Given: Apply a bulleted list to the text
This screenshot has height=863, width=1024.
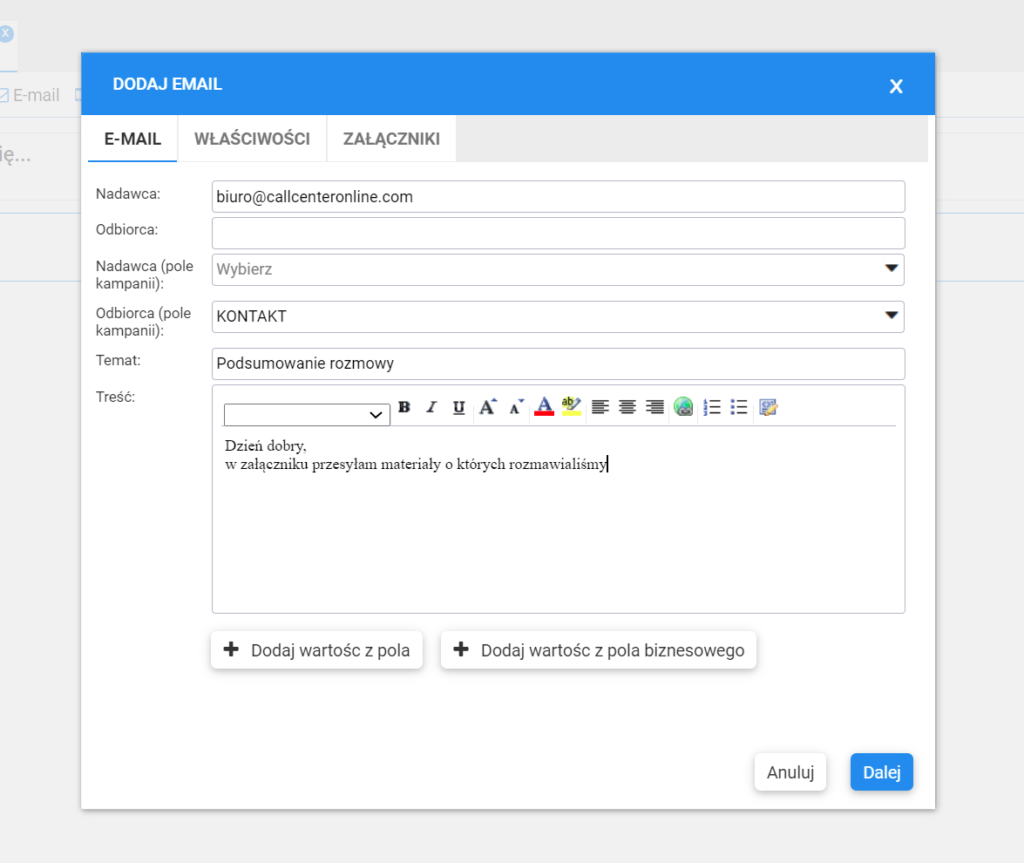Looking at the screenshot, I should tap(739, 407).
